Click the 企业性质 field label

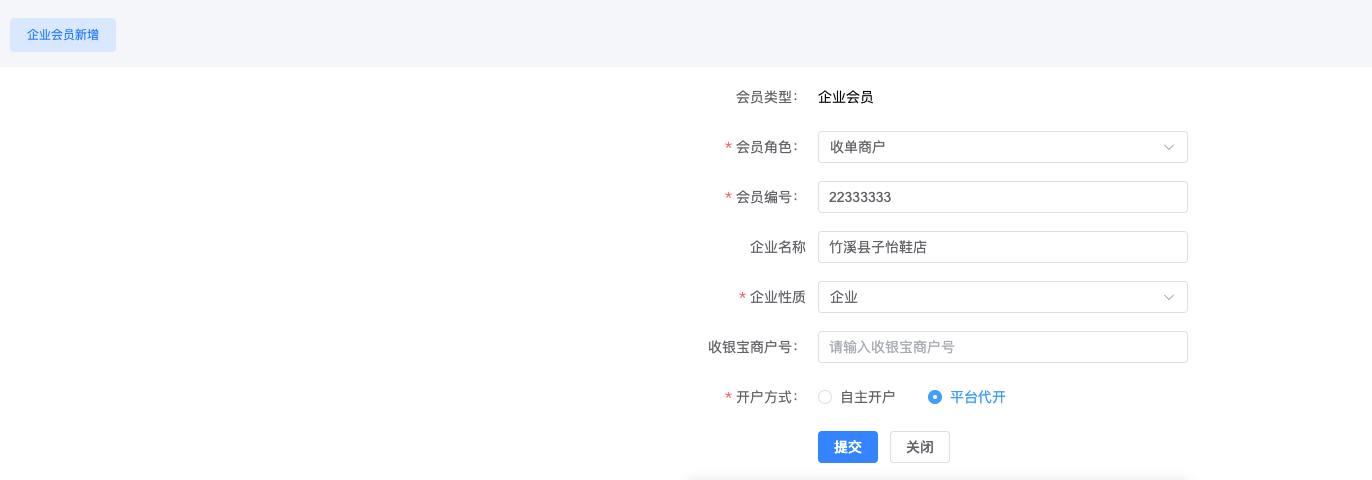pos(778,297)
